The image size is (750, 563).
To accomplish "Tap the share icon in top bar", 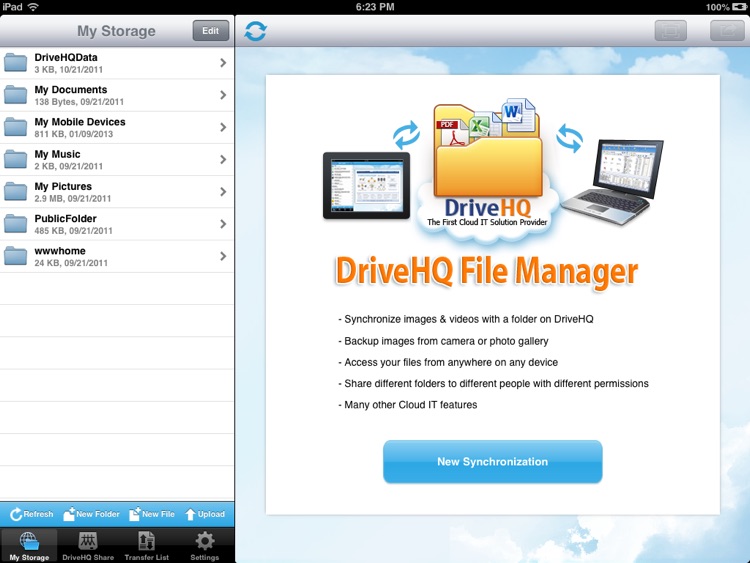I will click(x=727, y=31).
